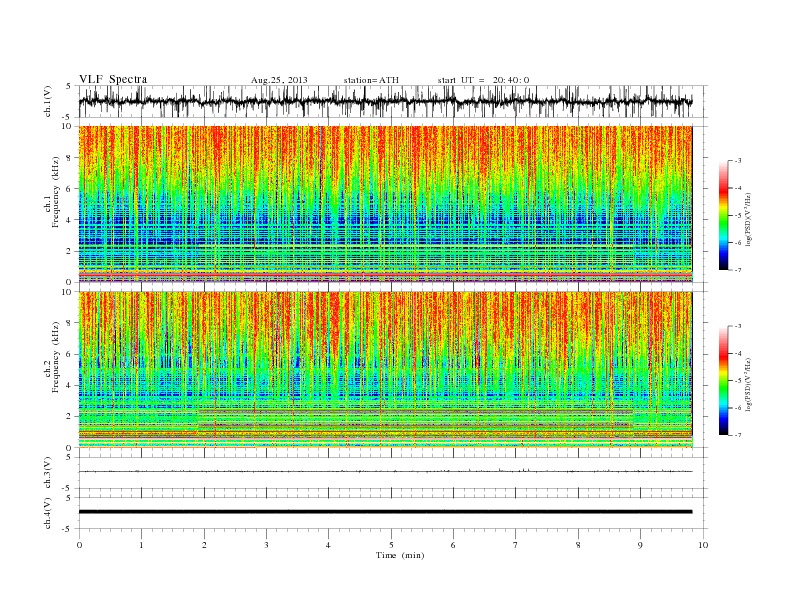The width and height of the screenshot is (792, 612).
Task: Click the ch.3 flat voltage trace
Action: tap(385, 471)
